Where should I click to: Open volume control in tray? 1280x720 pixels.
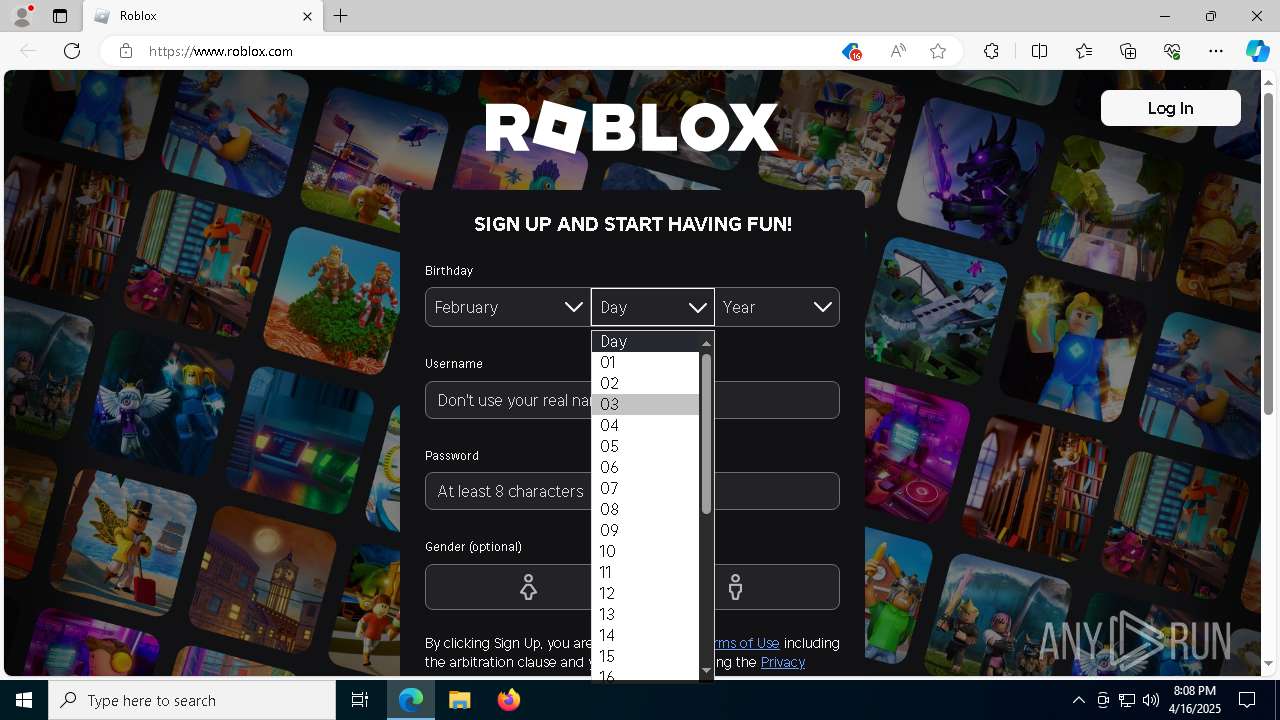pyautogui.click(x=1151, y=700)
